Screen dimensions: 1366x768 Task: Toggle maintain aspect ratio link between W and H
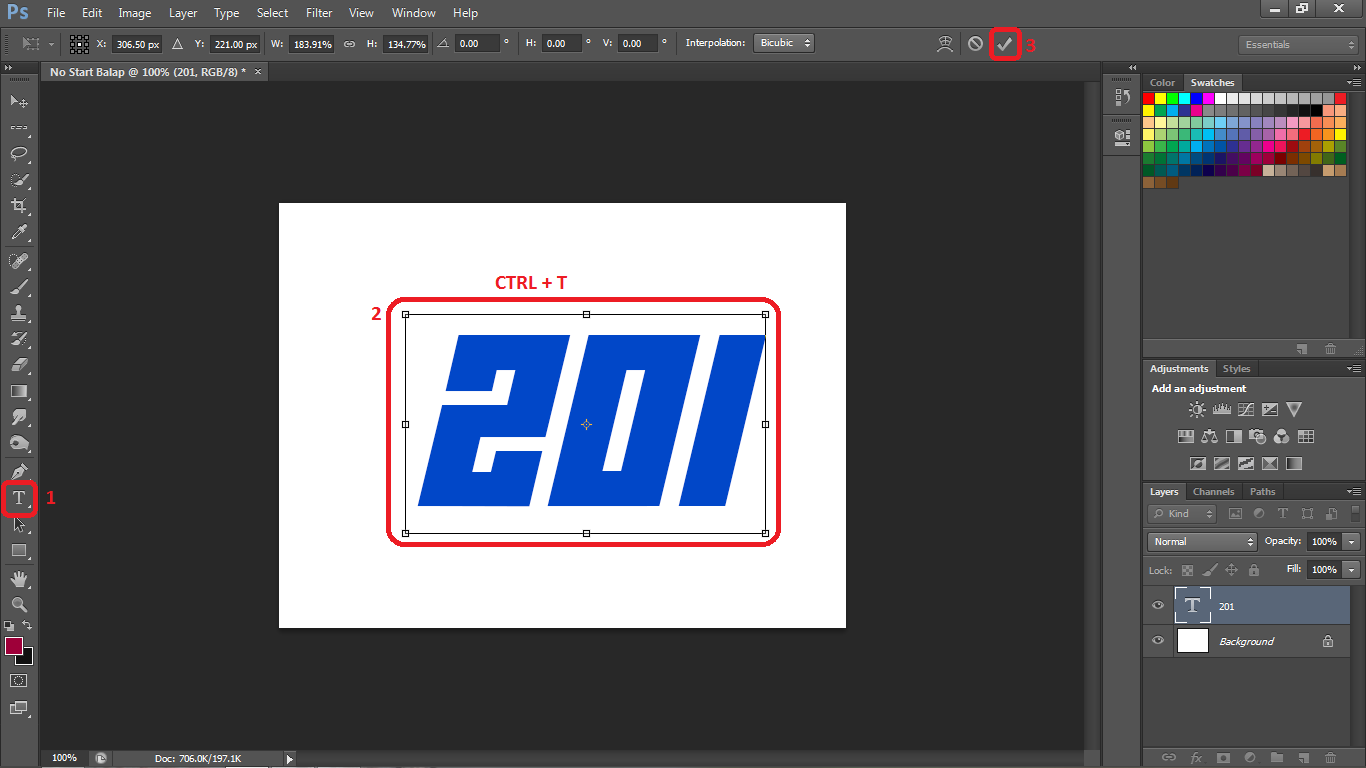pyautogui.click(x=349, y=44)
